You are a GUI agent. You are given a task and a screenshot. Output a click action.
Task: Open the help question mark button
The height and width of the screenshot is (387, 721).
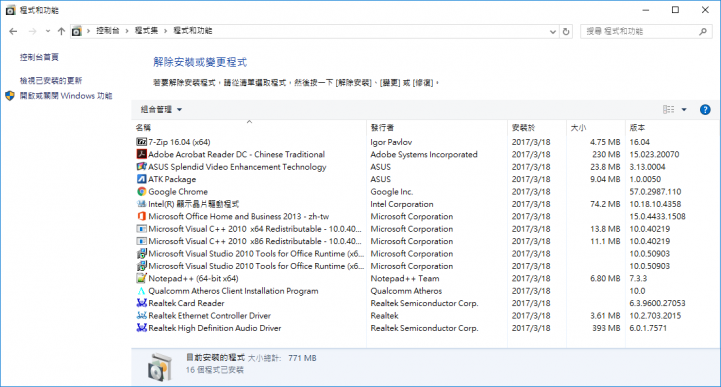click(705, 109)
